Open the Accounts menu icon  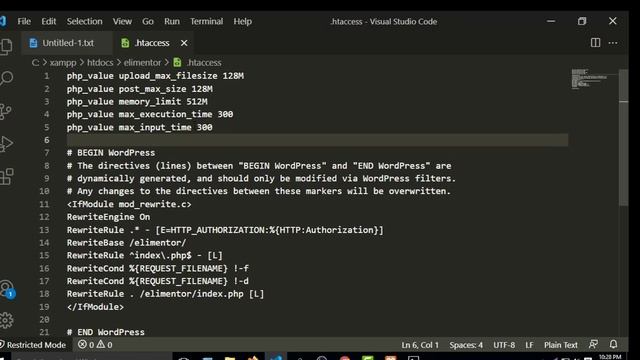7,289
